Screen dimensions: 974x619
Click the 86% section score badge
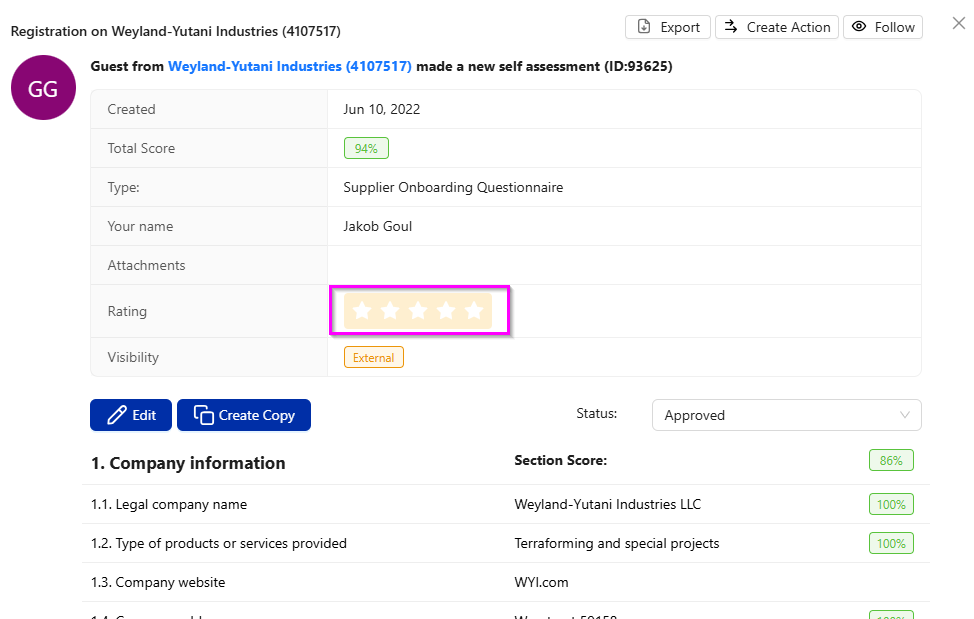tap(891, 461)
